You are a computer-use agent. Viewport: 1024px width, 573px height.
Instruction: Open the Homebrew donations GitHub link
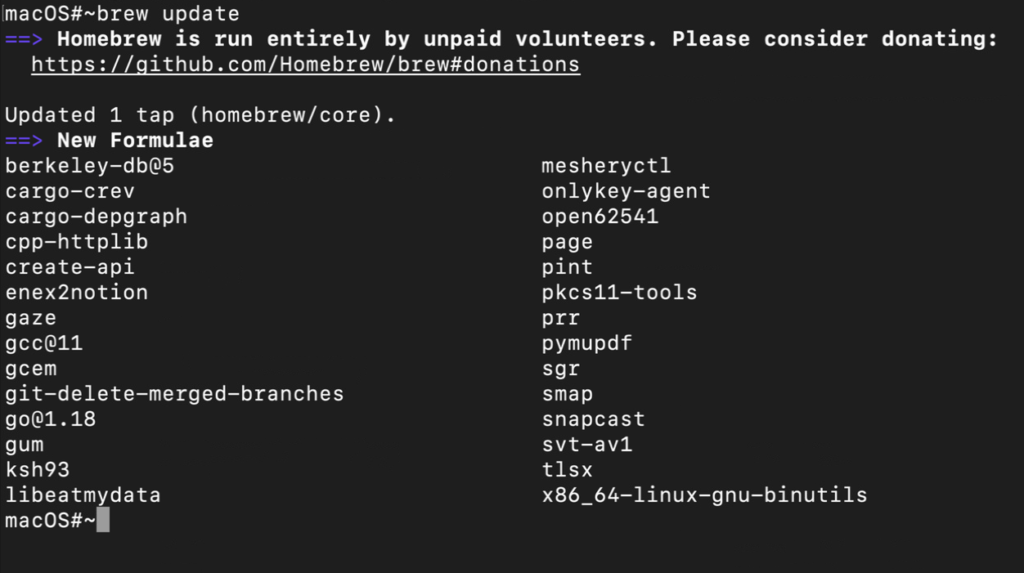[305, 65]
